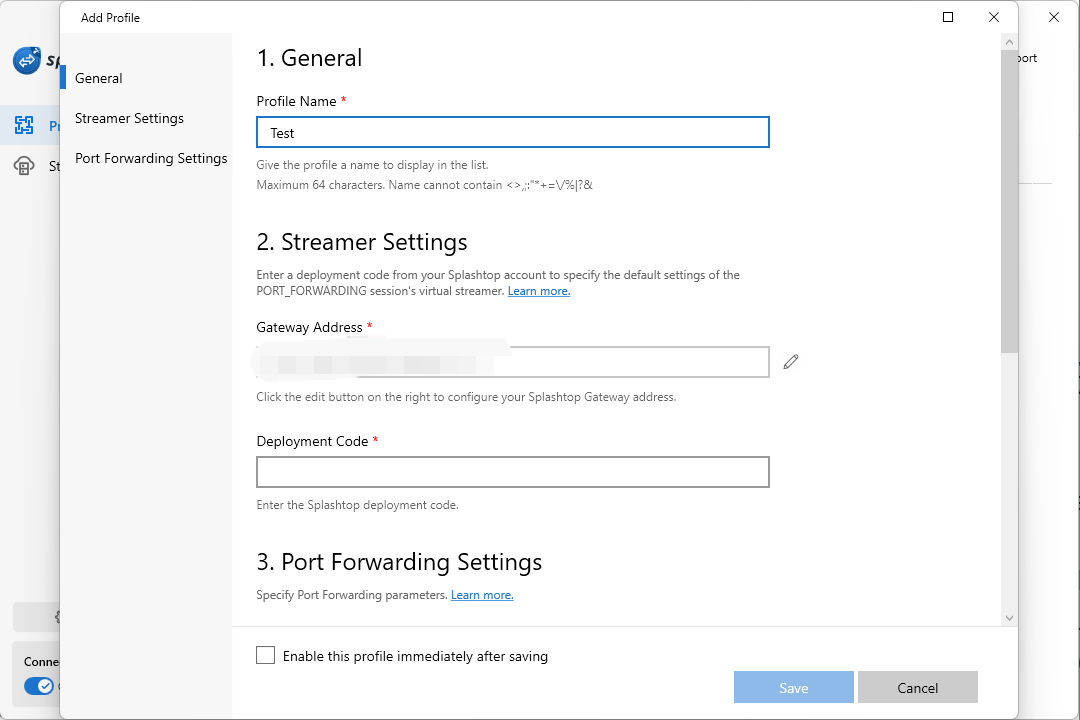1080x720 pixels.
Task: Click the Save button
Action: pyautogui.click(x=793, y=687)
